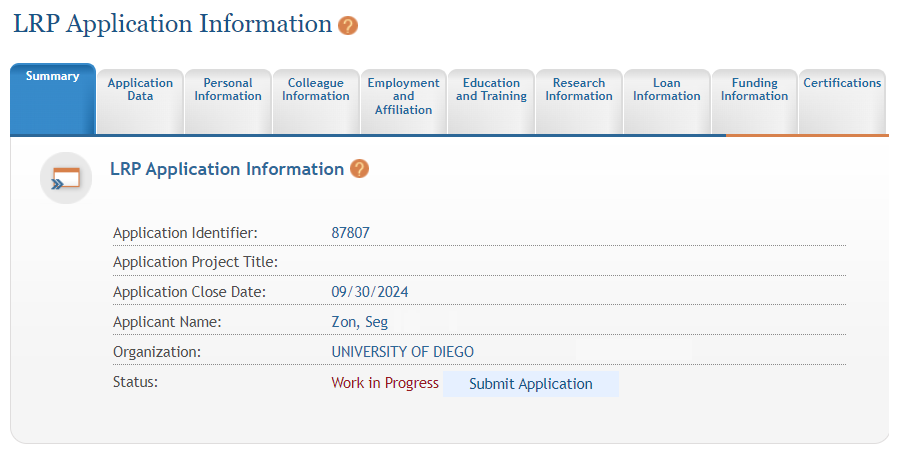901x454 pixels.
Task: Open the Personal Information tab
Action: click(x=228, y=102)
